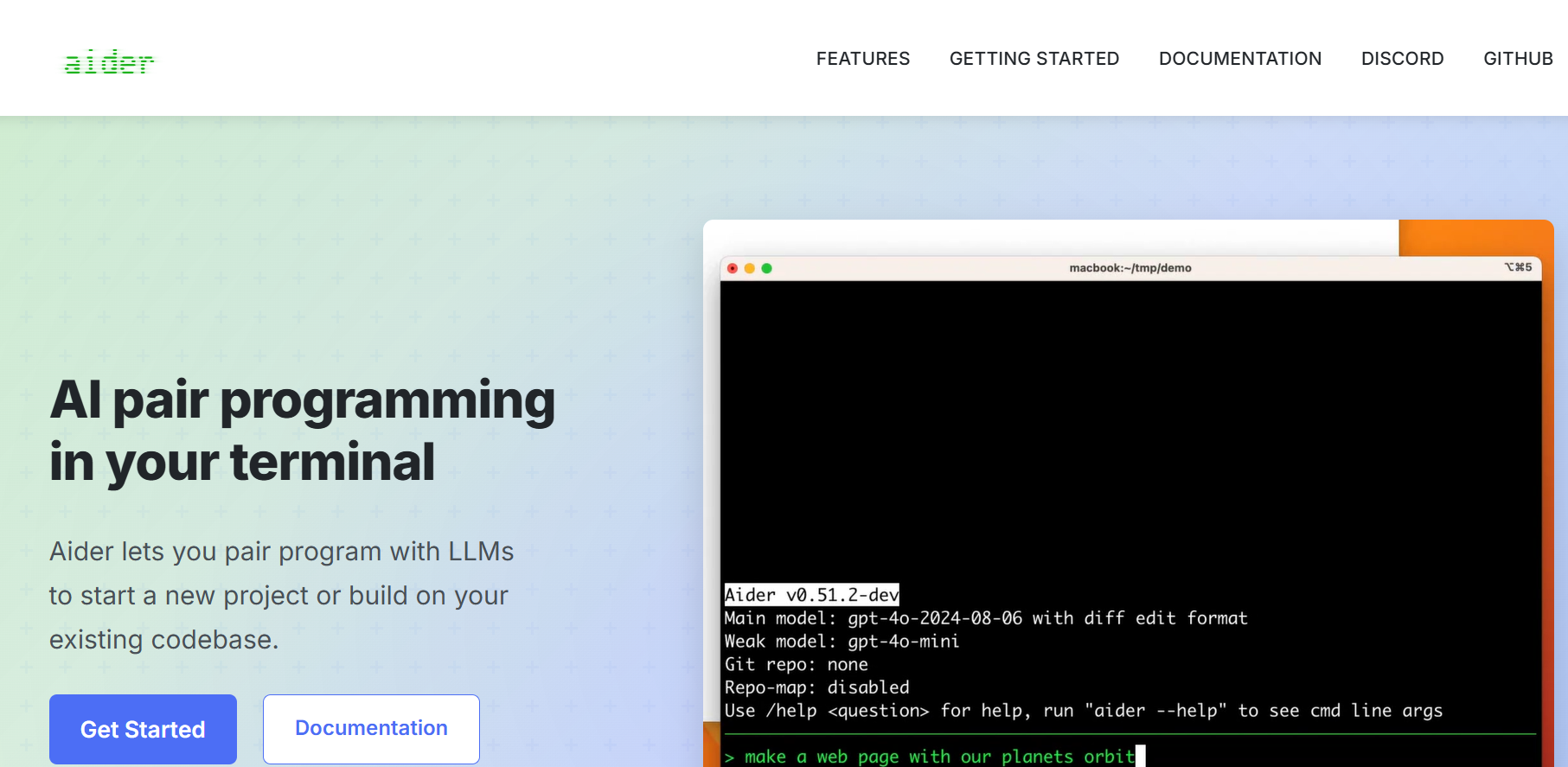The width and height of the screenshot is (1568, 767).
Task: Click the red dot in terminal demo
Action: 733,268
